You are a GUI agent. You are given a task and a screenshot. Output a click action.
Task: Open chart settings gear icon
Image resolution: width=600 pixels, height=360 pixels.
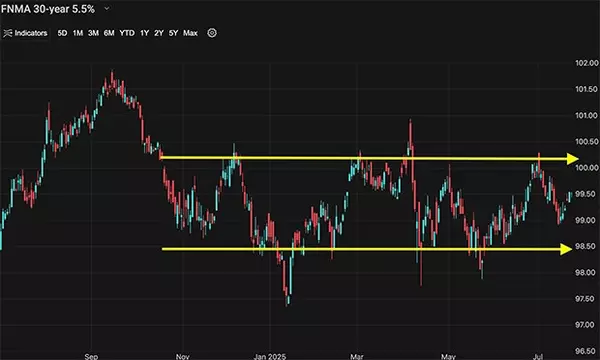(212, 33)
